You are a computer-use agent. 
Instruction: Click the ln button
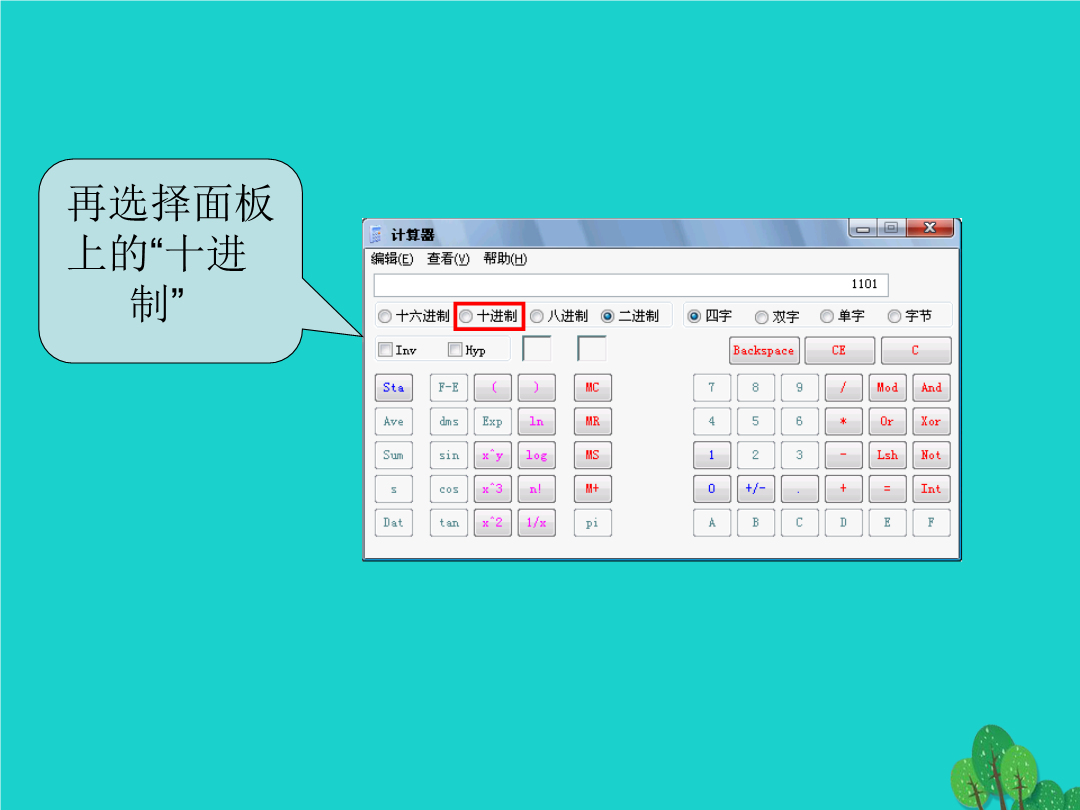click(x=537, y=422)
